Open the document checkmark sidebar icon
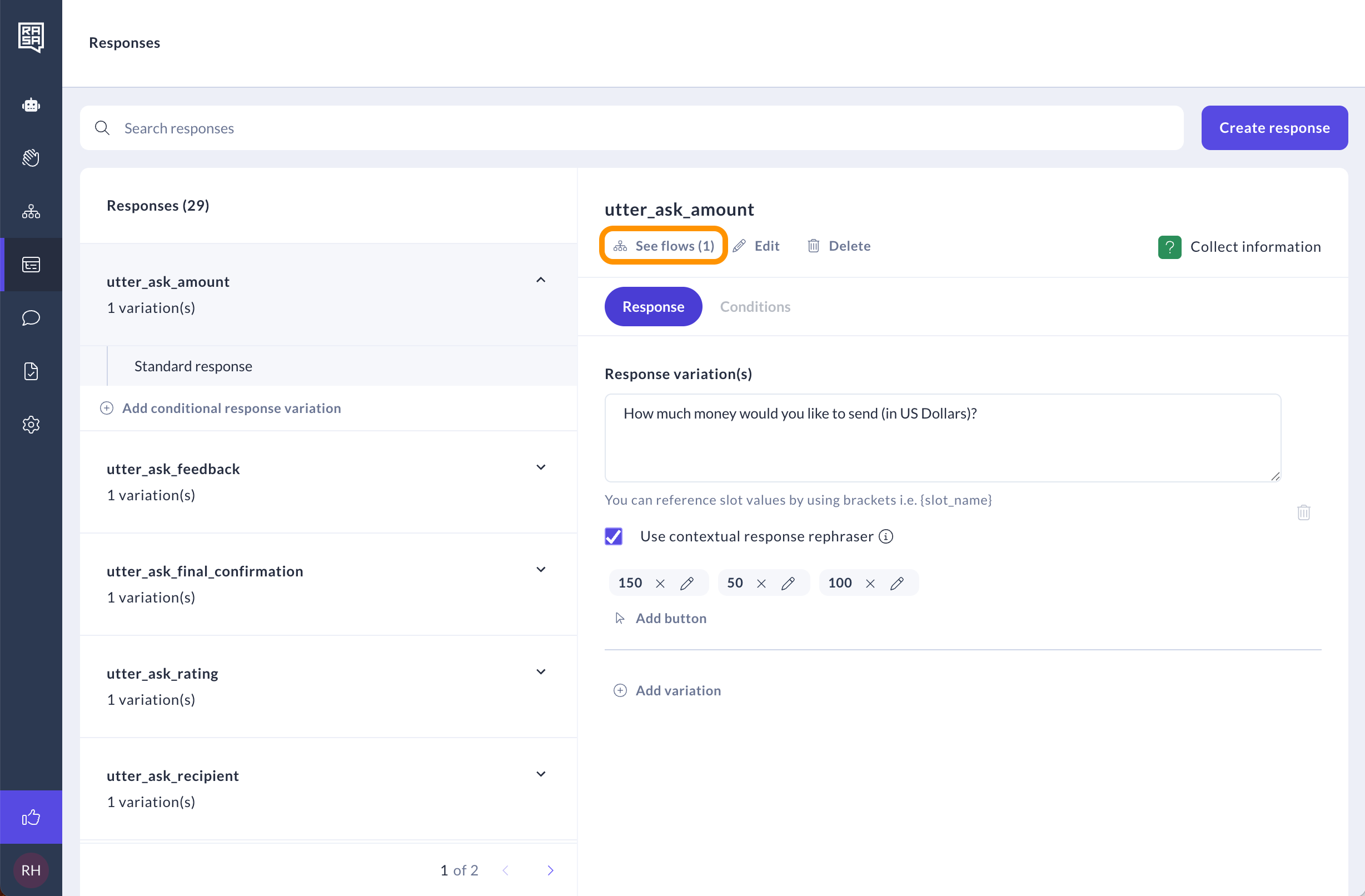Screen dimensions: 1365x896 coord(31,371)
